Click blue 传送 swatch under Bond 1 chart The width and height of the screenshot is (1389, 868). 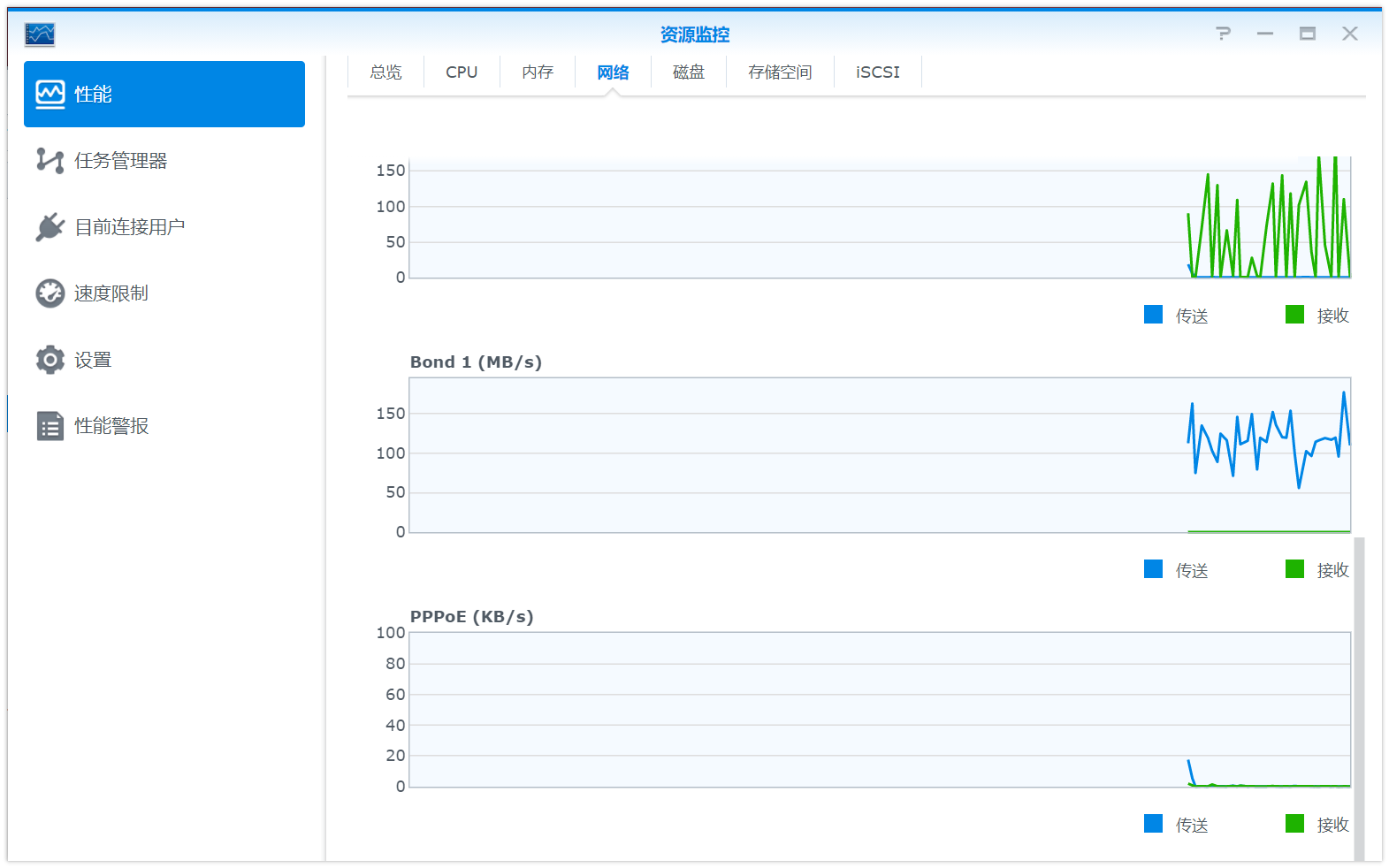click(1153, 569)
